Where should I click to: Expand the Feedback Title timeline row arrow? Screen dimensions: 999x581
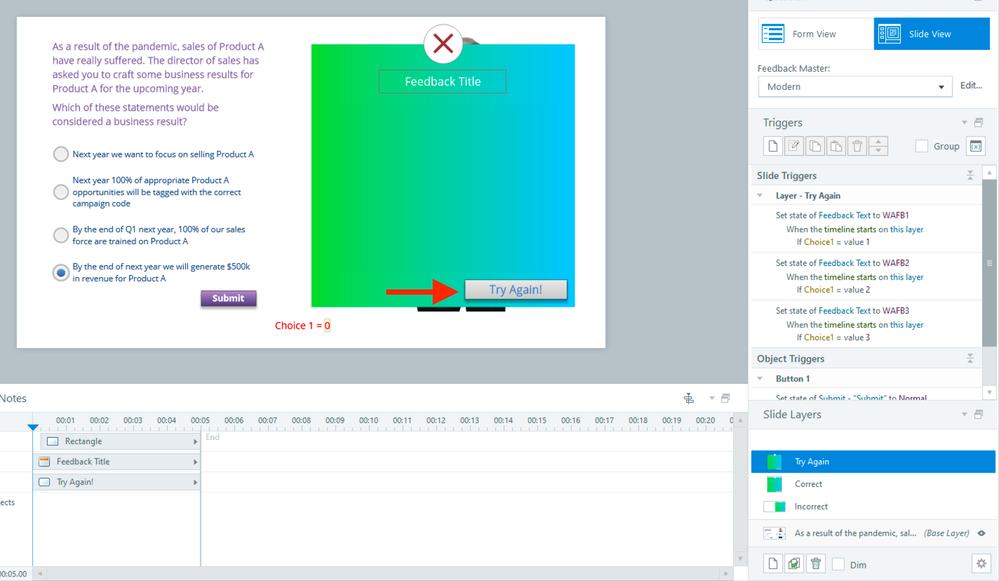[195, 462]
